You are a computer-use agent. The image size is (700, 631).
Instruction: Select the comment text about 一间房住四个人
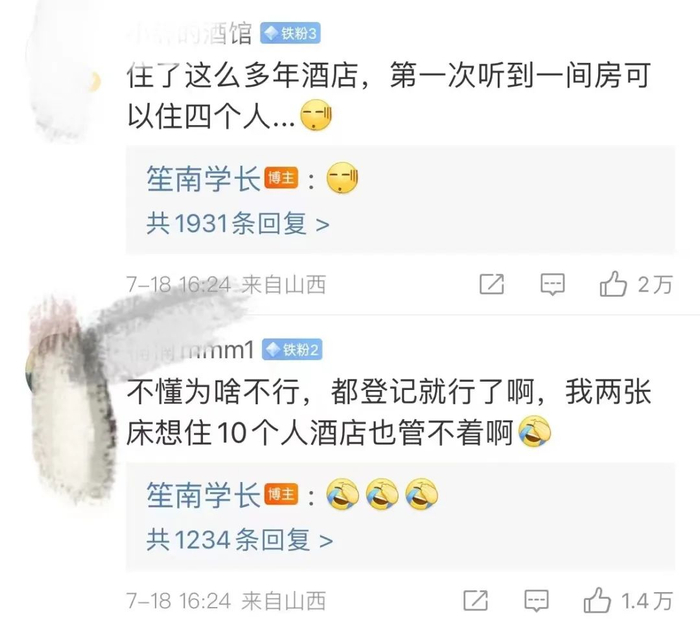point(388,96)
